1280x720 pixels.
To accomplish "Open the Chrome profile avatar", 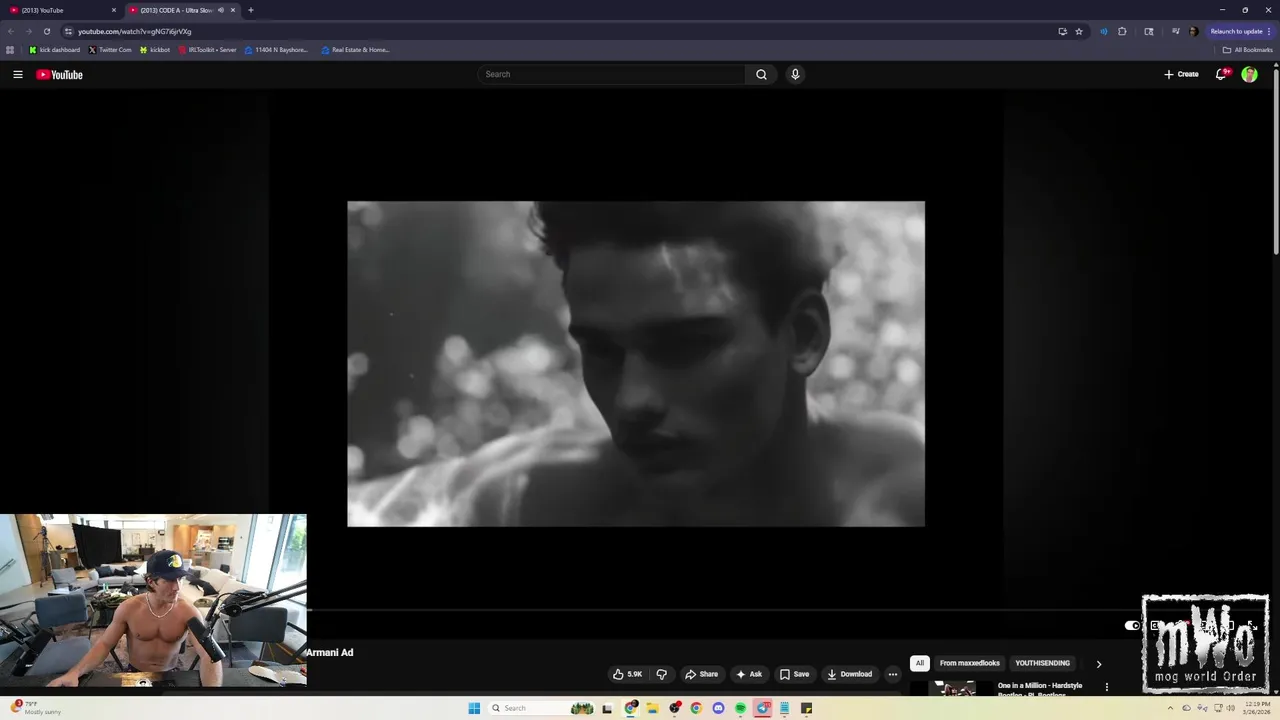I will [1193, 31].
